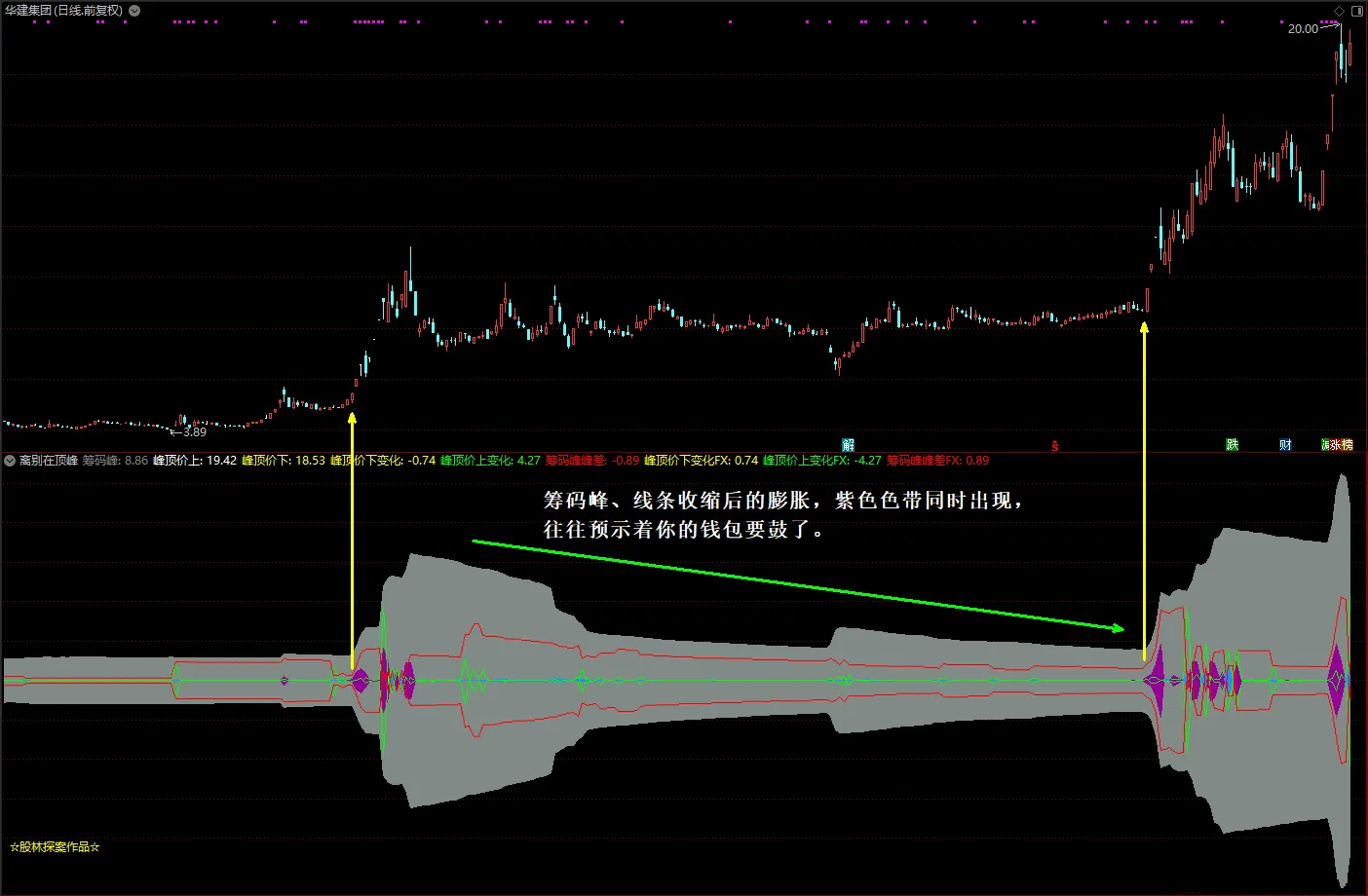Select the 峰顶价上: 19.42 value

point(195,461)
